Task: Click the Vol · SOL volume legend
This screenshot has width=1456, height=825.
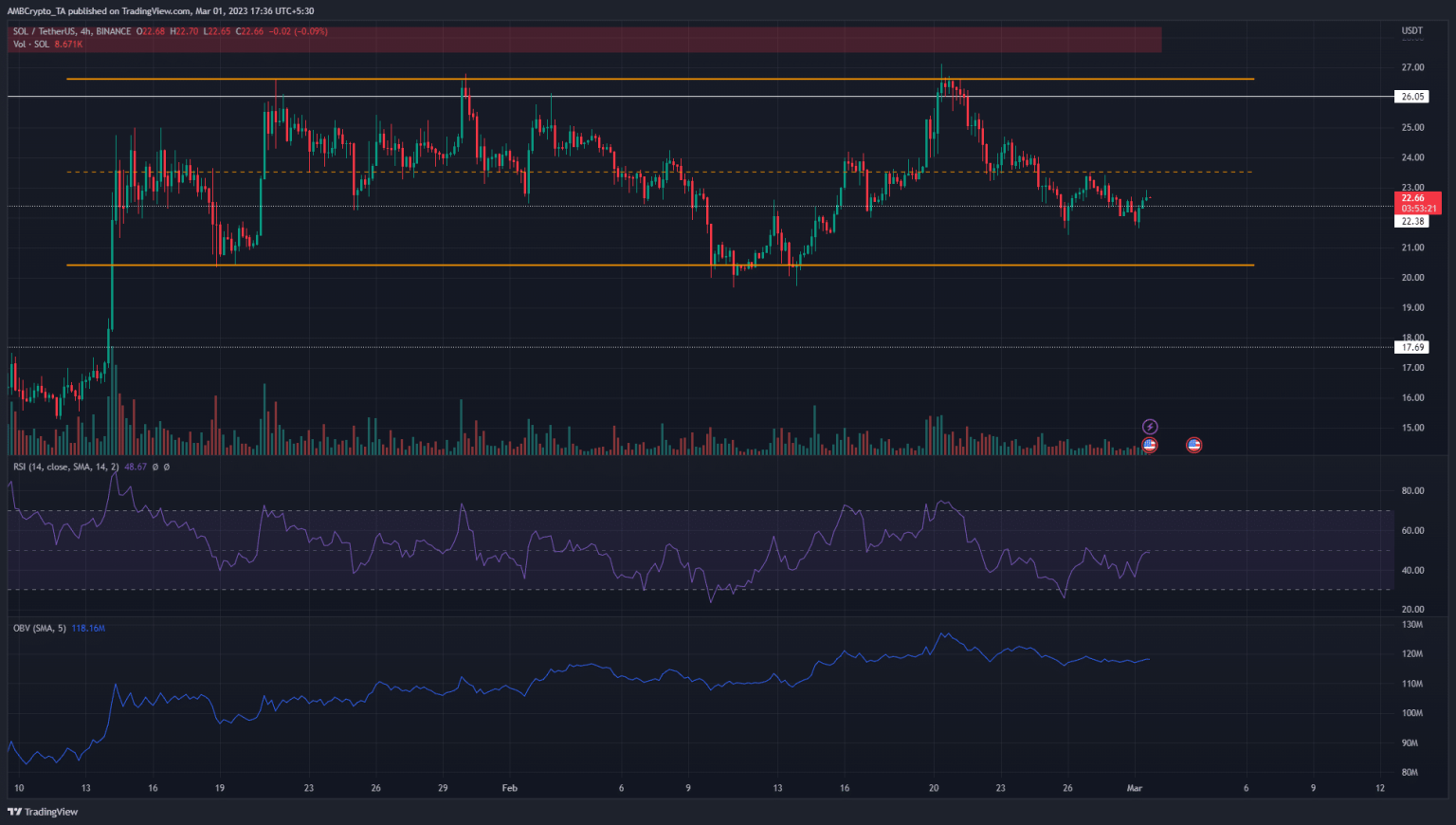Action: click(31, 45)
